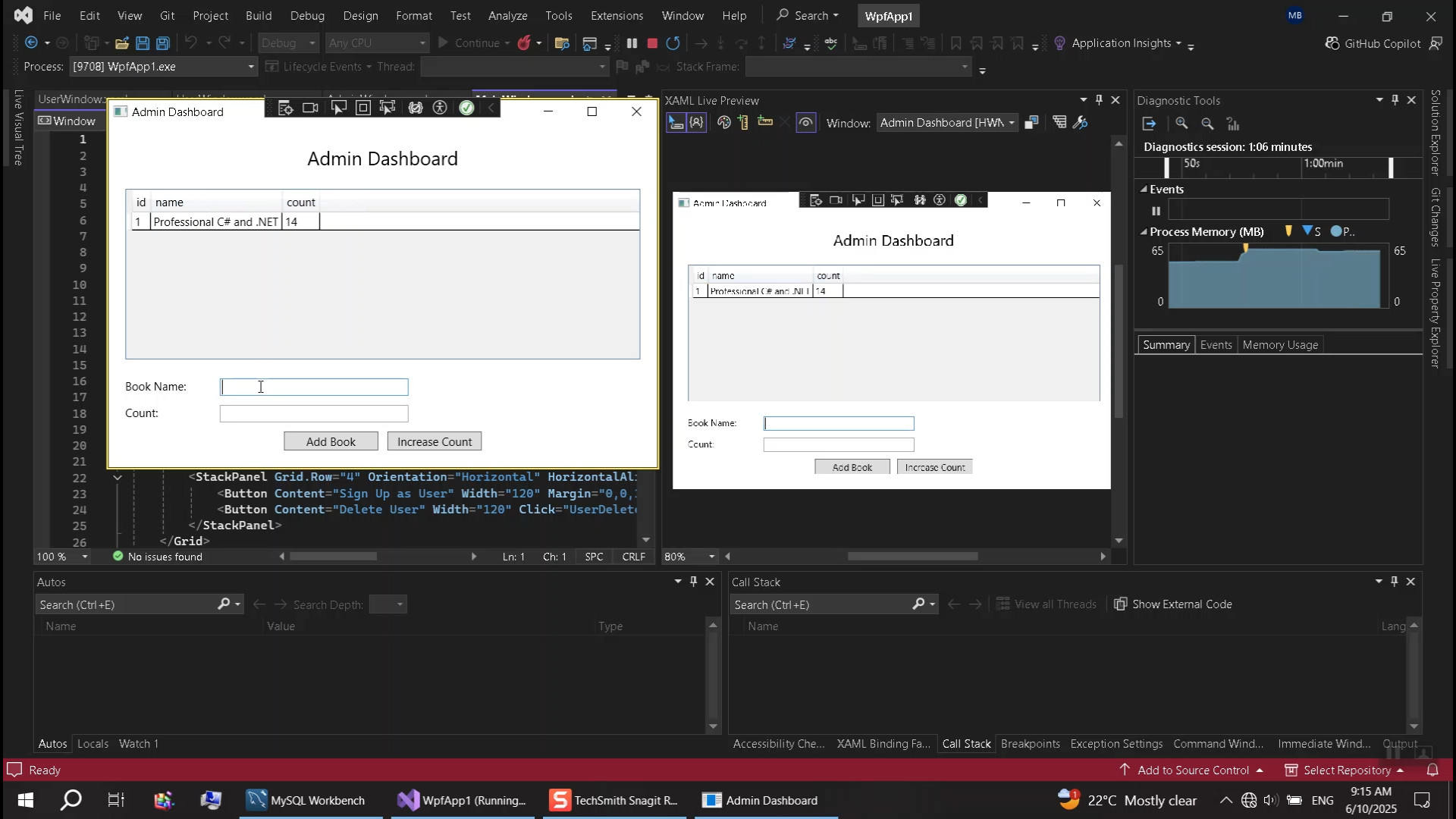Click the Hot Reload flame icon

524,43
